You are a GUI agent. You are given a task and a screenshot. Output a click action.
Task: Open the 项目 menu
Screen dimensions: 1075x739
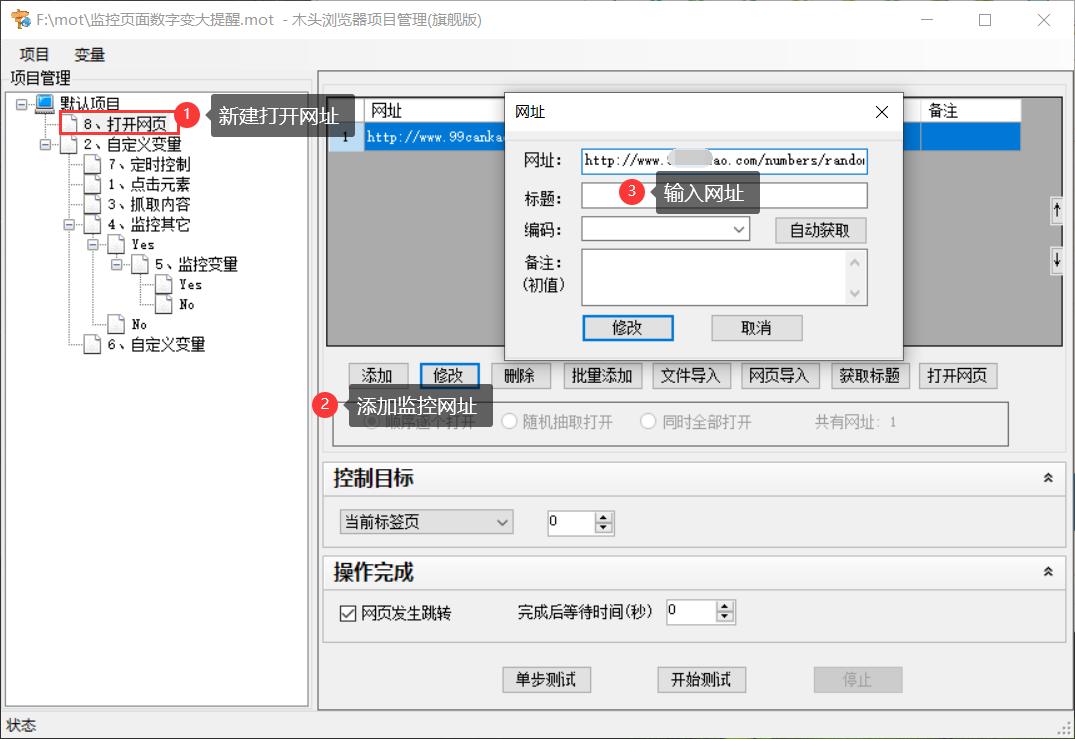(33, 54)
